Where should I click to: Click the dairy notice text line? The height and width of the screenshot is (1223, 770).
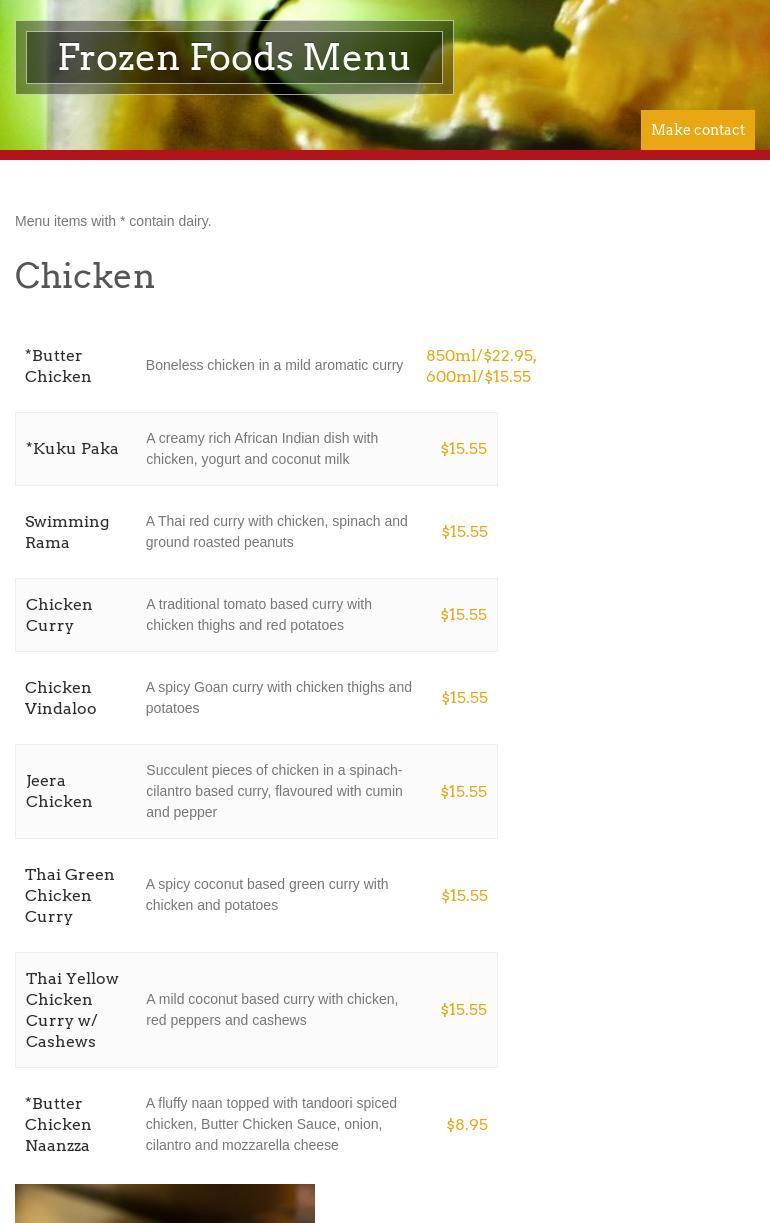coord(113,221)
